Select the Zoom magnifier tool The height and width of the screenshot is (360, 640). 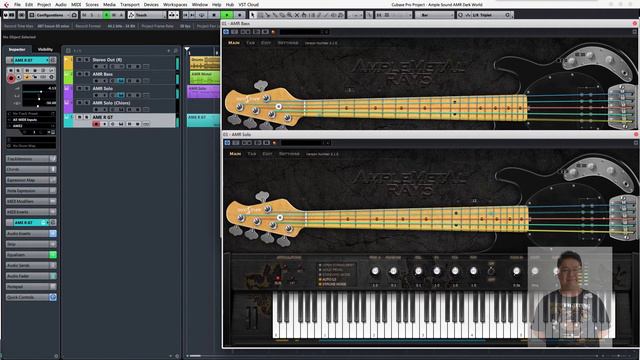(x=289, y=15)
